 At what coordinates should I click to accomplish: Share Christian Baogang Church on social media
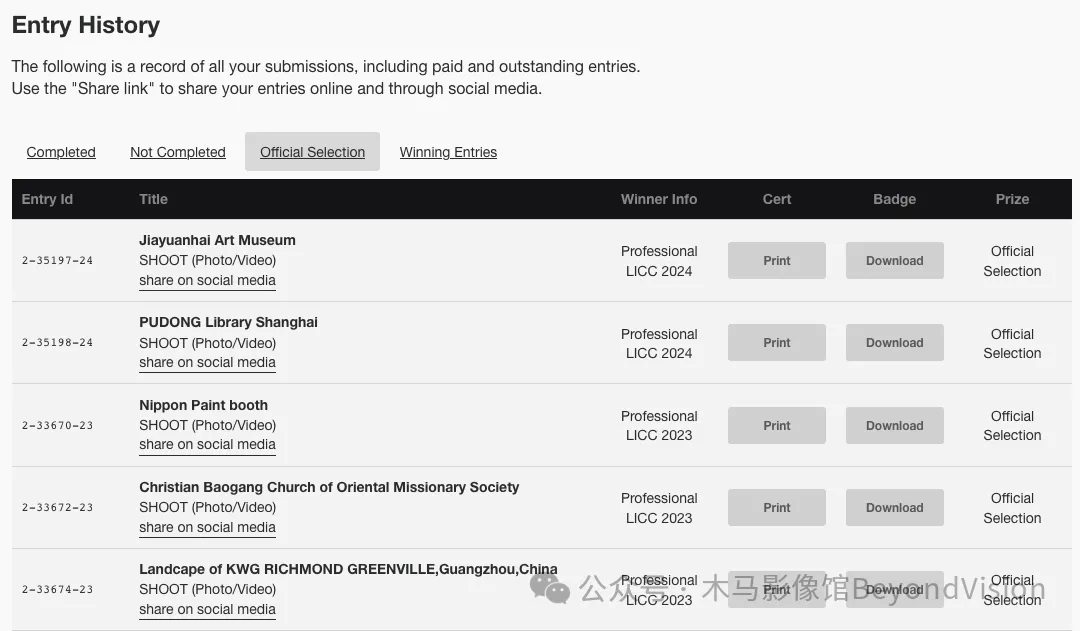(207, 528)
